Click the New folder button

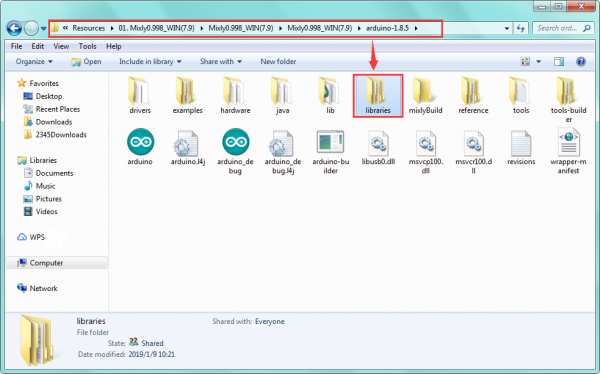tap(278, 62)
